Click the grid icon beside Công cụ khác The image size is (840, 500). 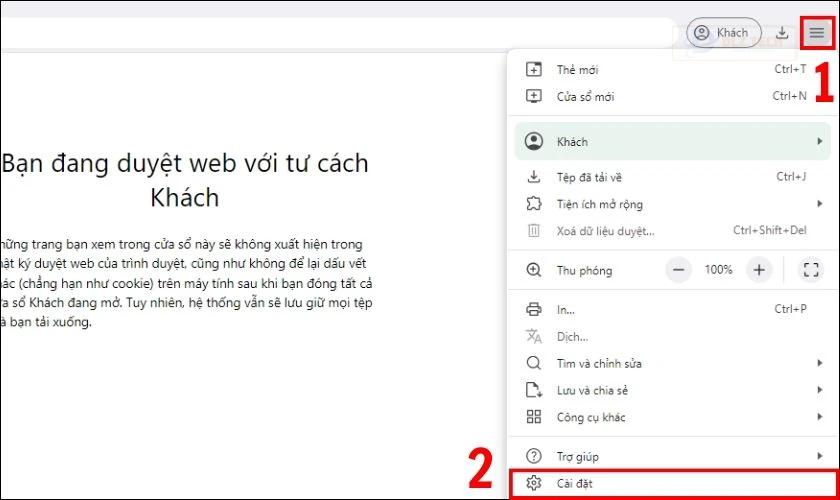pyautogui.click(x=534, y=416)
